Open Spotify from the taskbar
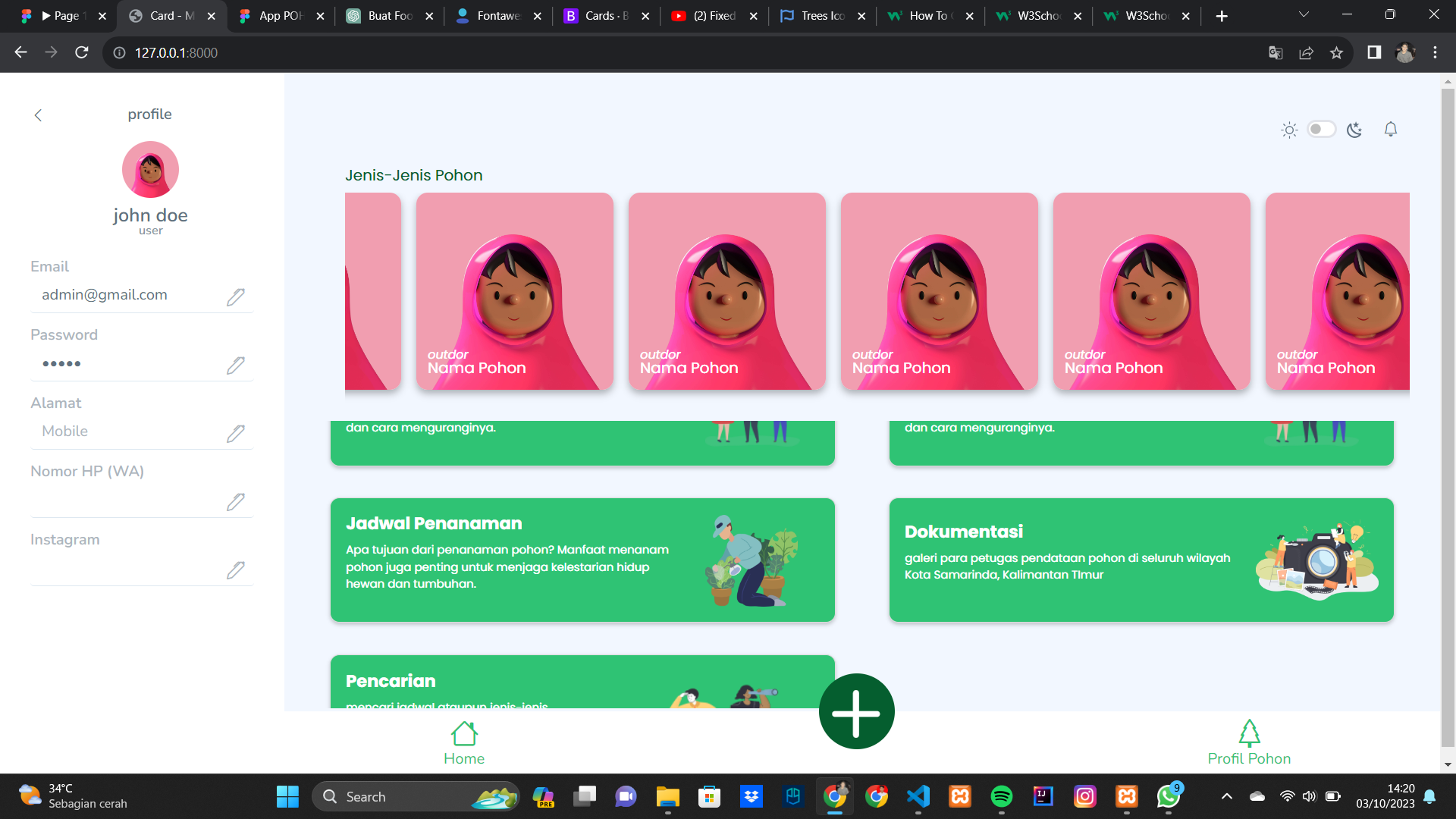The image size is (1456, 819). (1001, 796)
